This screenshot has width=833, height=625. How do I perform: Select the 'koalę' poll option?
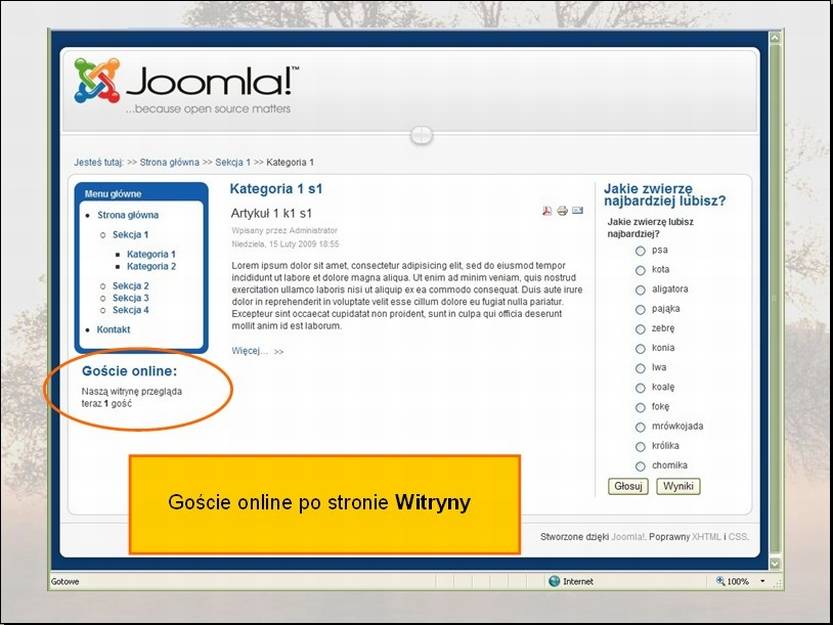pos(641,388)
